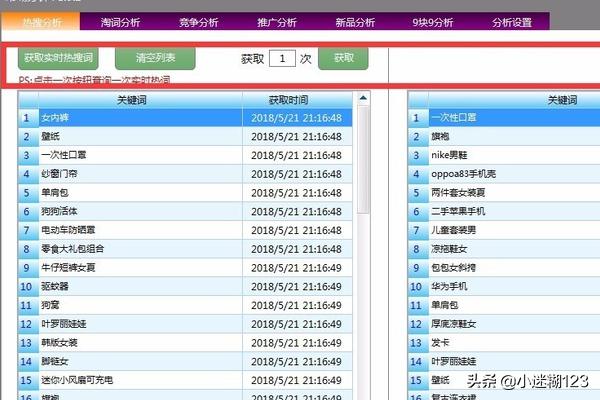Sort by the 获取时间 column header

pyautogui.click(x=296, y=100)
